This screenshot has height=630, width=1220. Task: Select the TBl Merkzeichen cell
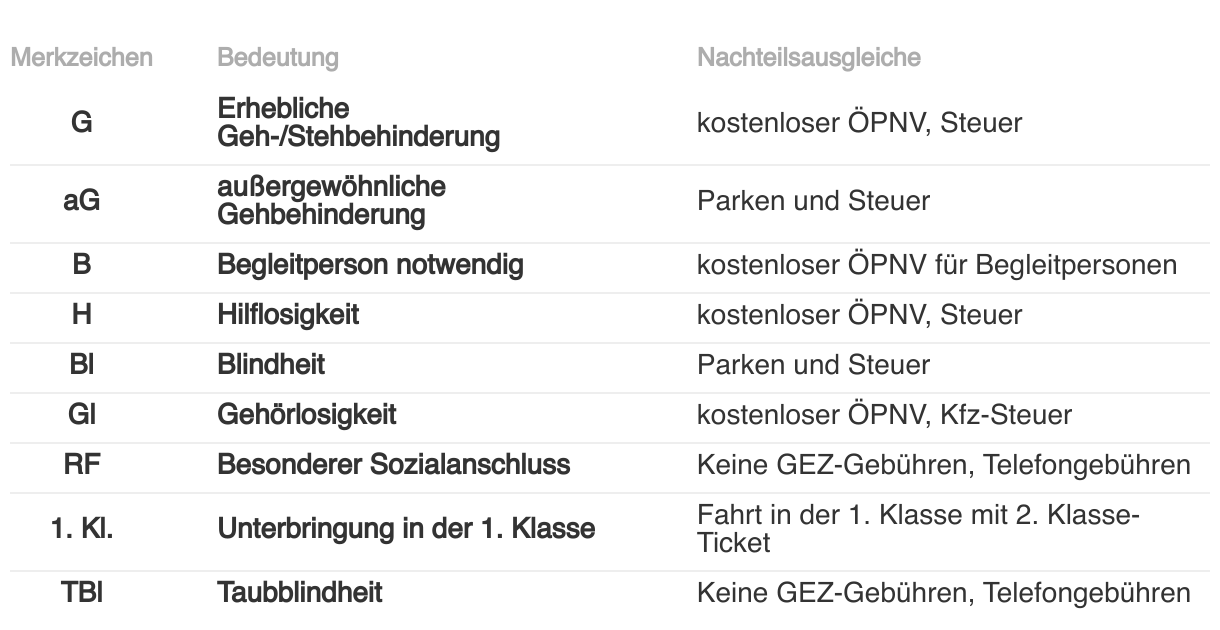point(82,593)
